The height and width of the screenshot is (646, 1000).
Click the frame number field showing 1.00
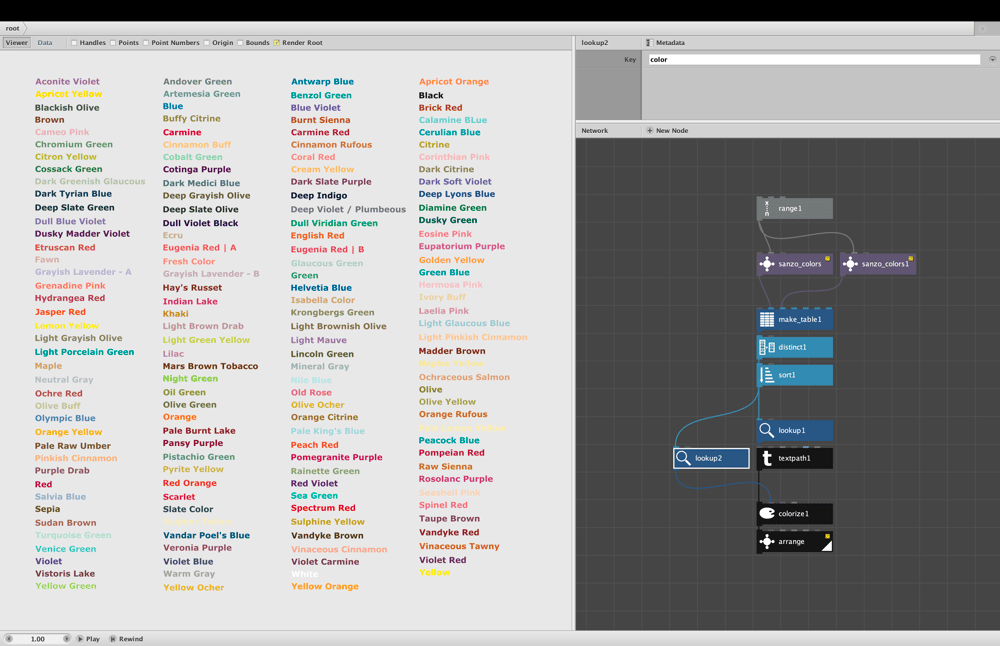click(x=38, y=638)
